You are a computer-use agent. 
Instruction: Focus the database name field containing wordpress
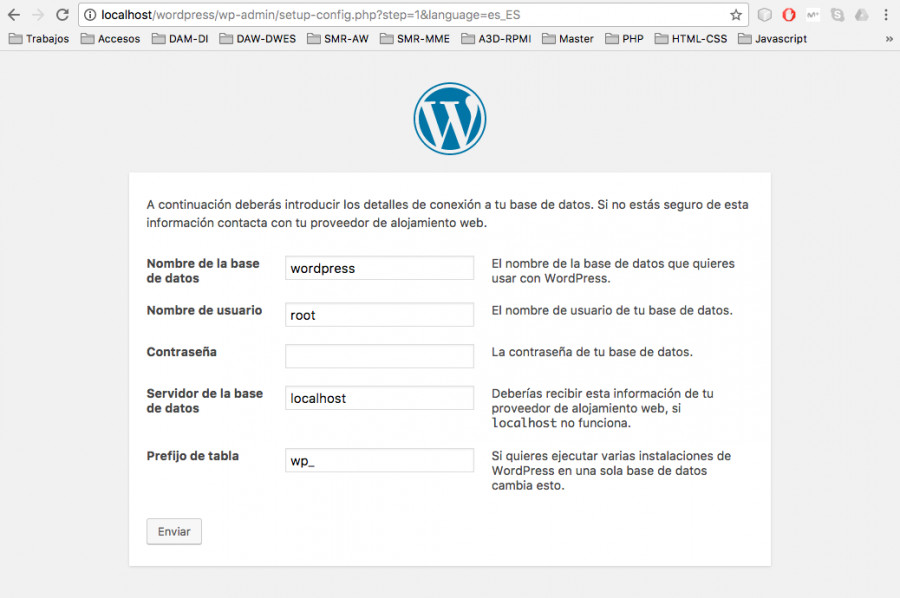(379, 268)
